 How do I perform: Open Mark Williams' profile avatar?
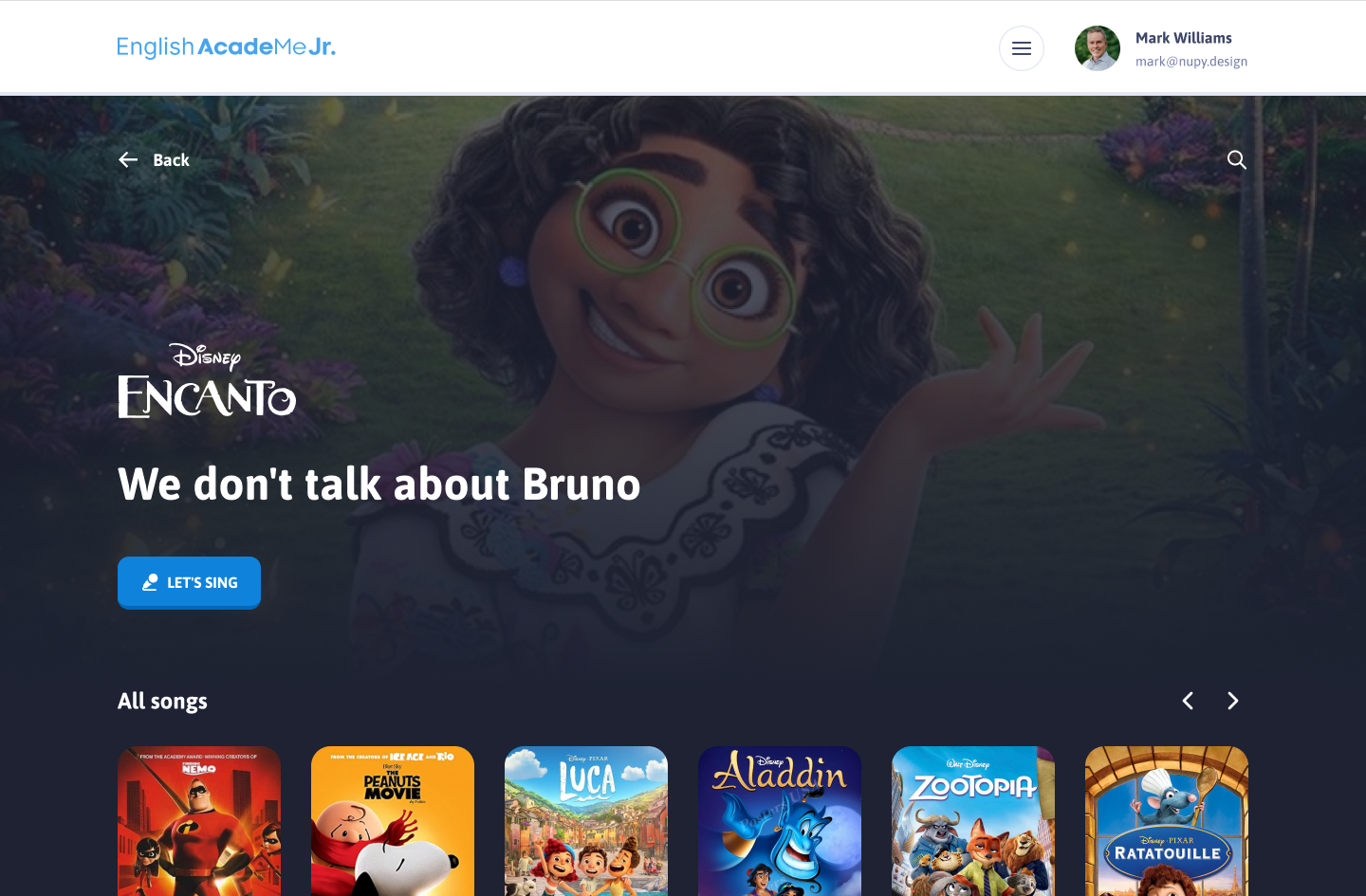pyautogui.click(x=1098, y=48)
